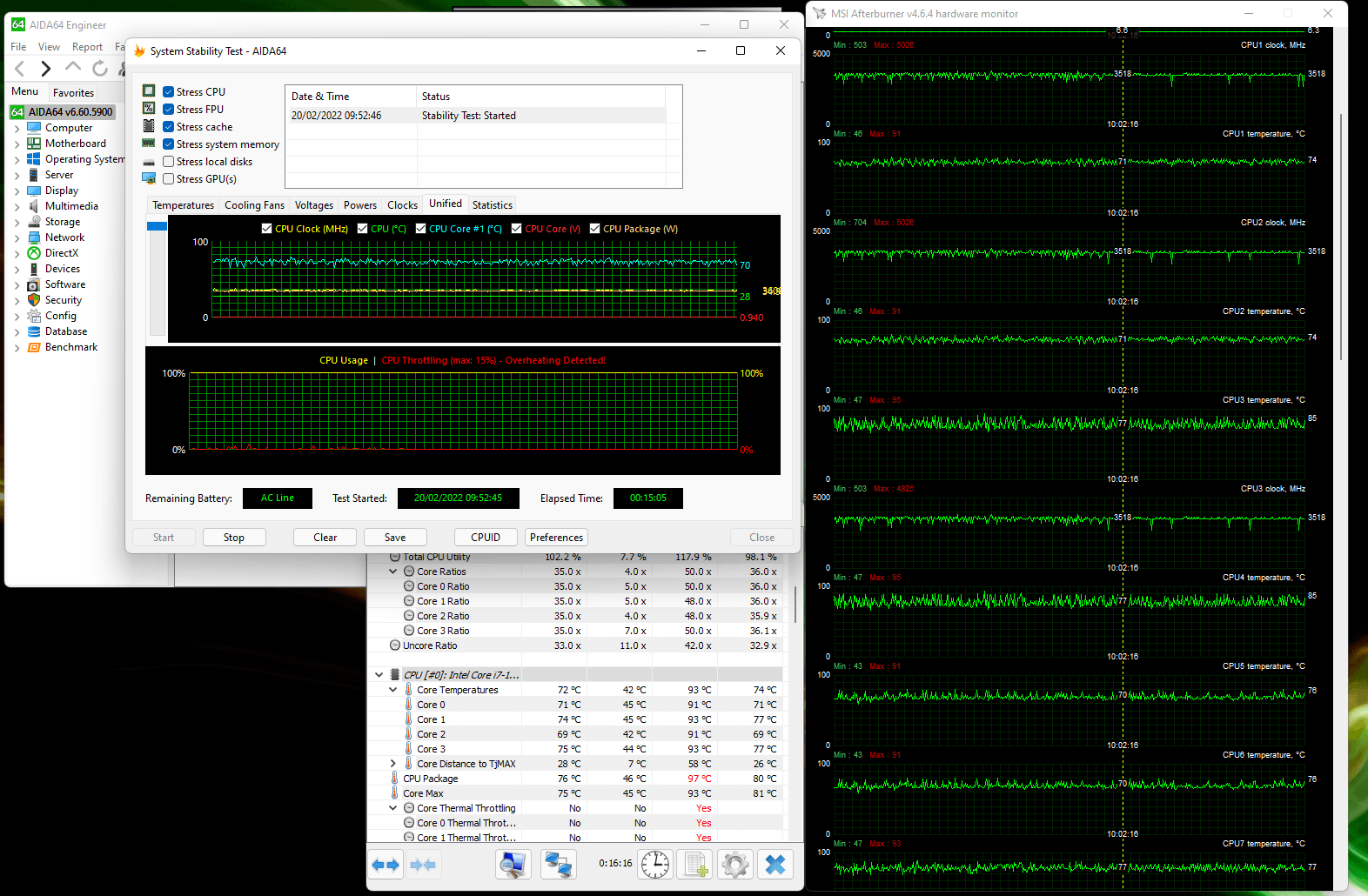Click the expand columns arrows icon
The image size is (1368, 896).
coord(386,864)
